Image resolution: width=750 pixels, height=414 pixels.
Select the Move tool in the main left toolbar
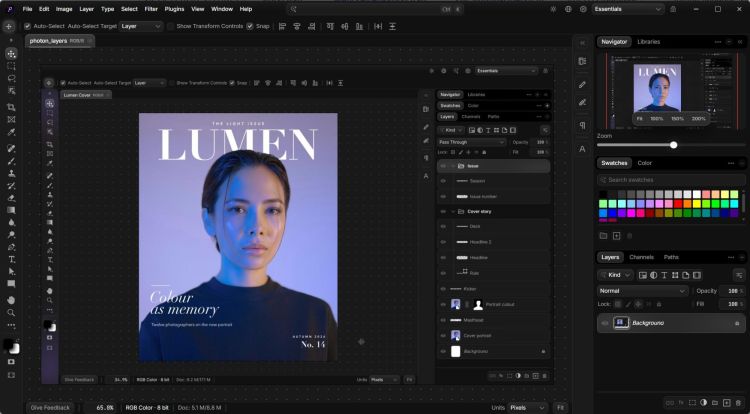[11, 54]
